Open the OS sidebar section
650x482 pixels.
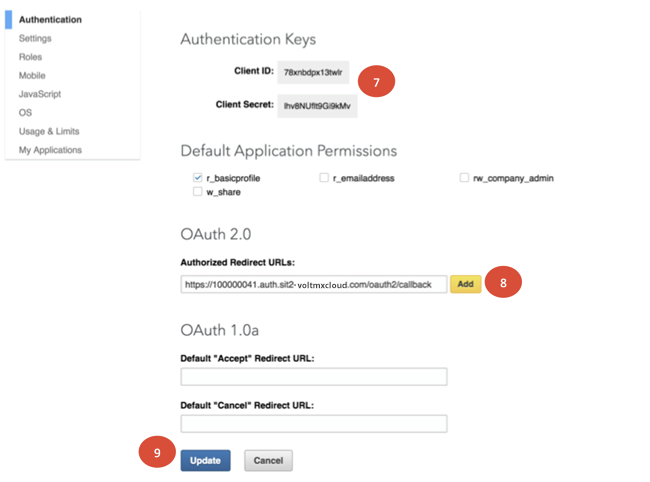pyautogui.click(x=25, y=113)
